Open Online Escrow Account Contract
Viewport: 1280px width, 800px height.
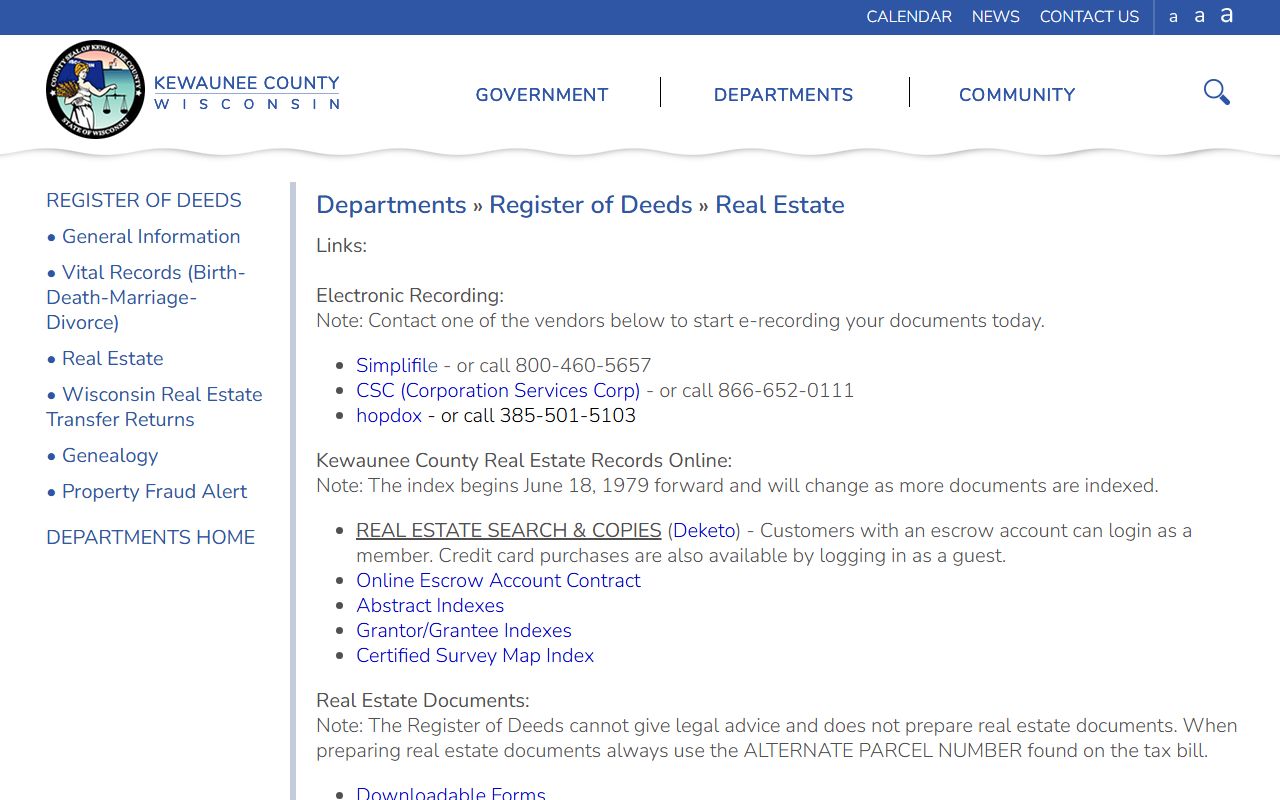(x=498, y=580)
